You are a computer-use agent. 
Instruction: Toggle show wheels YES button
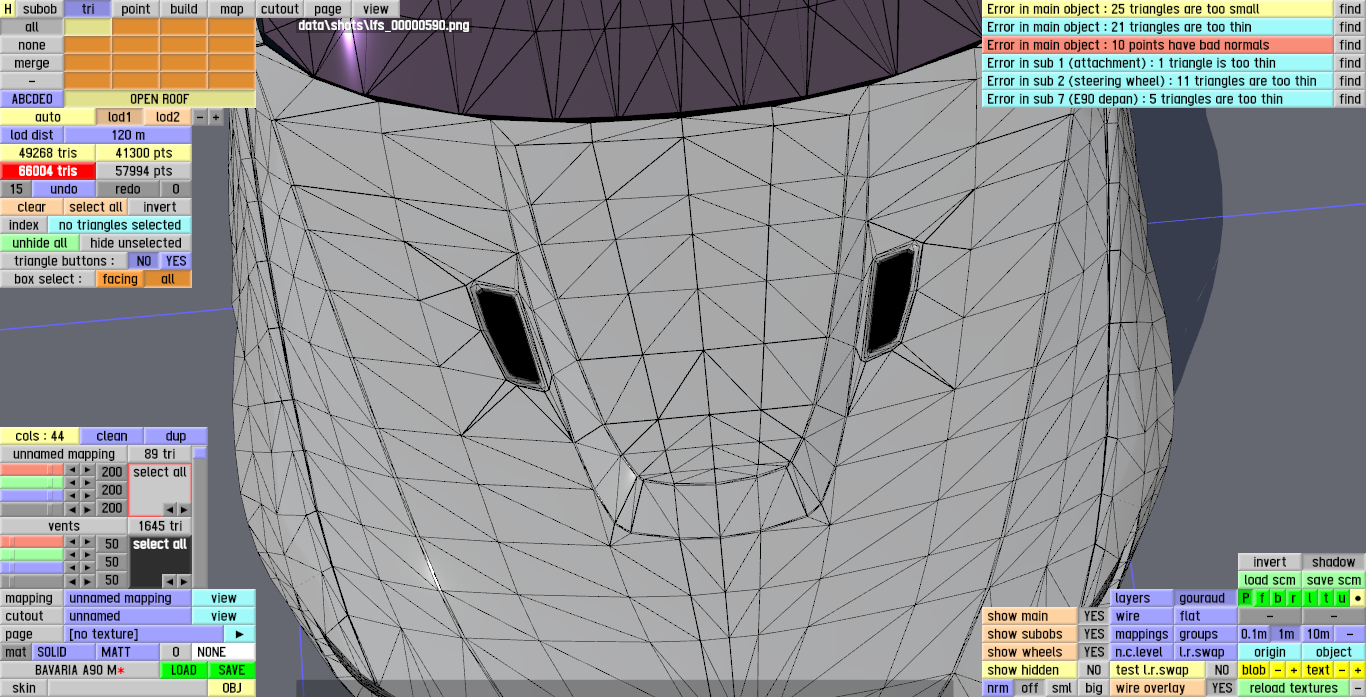point(1094,652)
